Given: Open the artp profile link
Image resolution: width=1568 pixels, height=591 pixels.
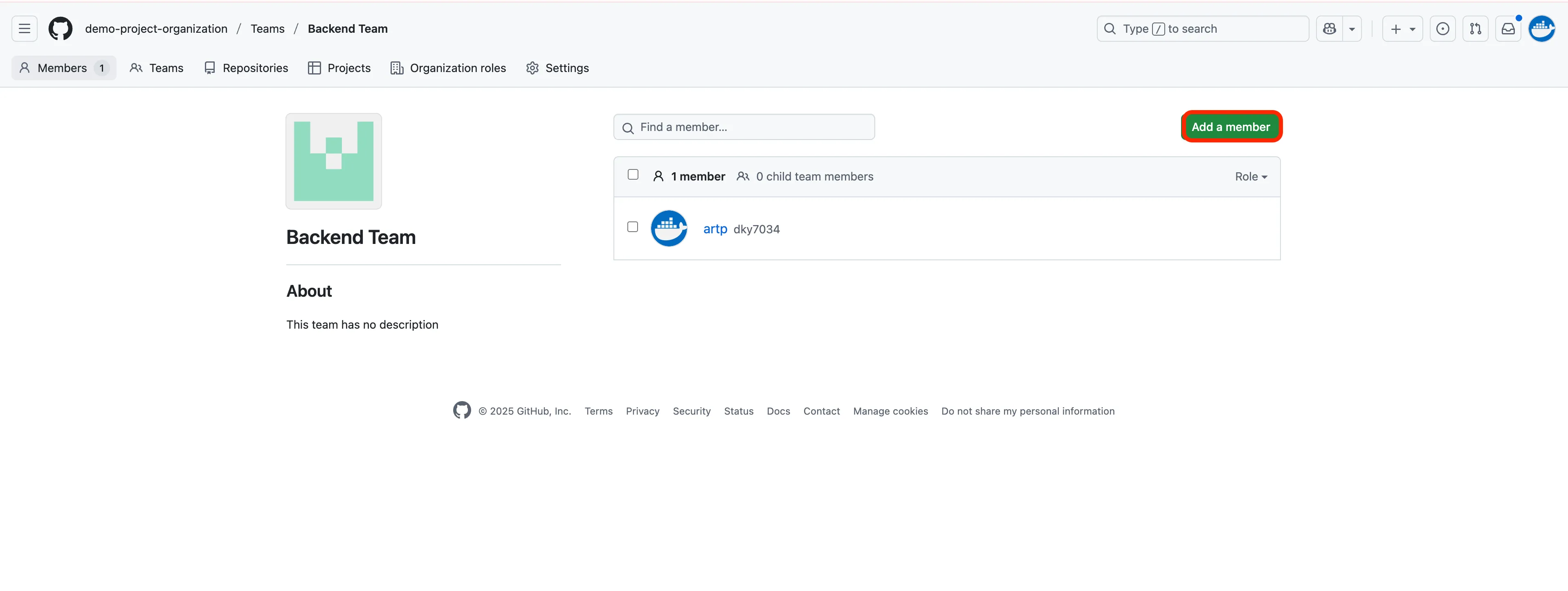Looking at the screenshot, I should 714,229.
